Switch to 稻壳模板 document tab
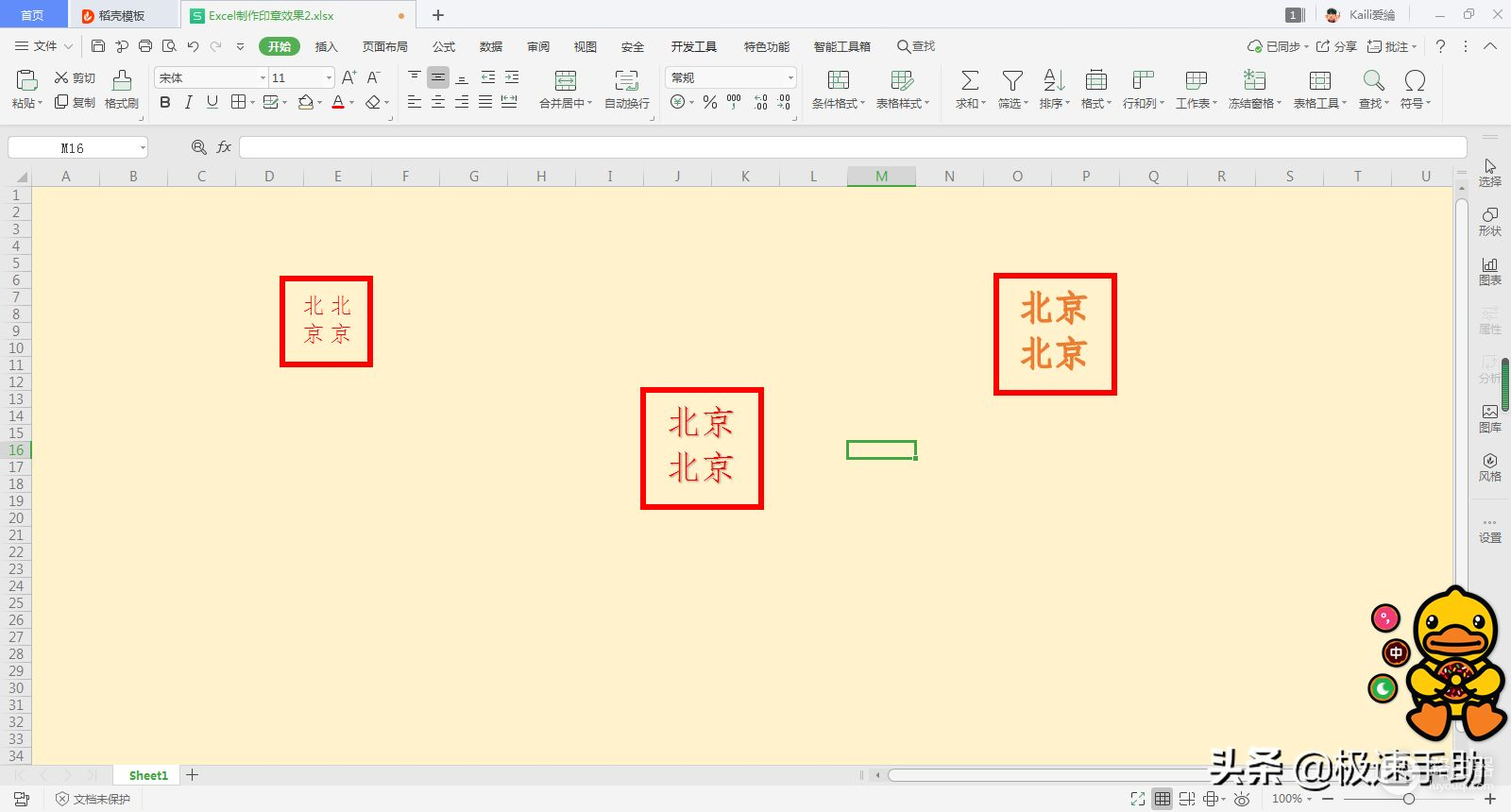 [122, 15]
